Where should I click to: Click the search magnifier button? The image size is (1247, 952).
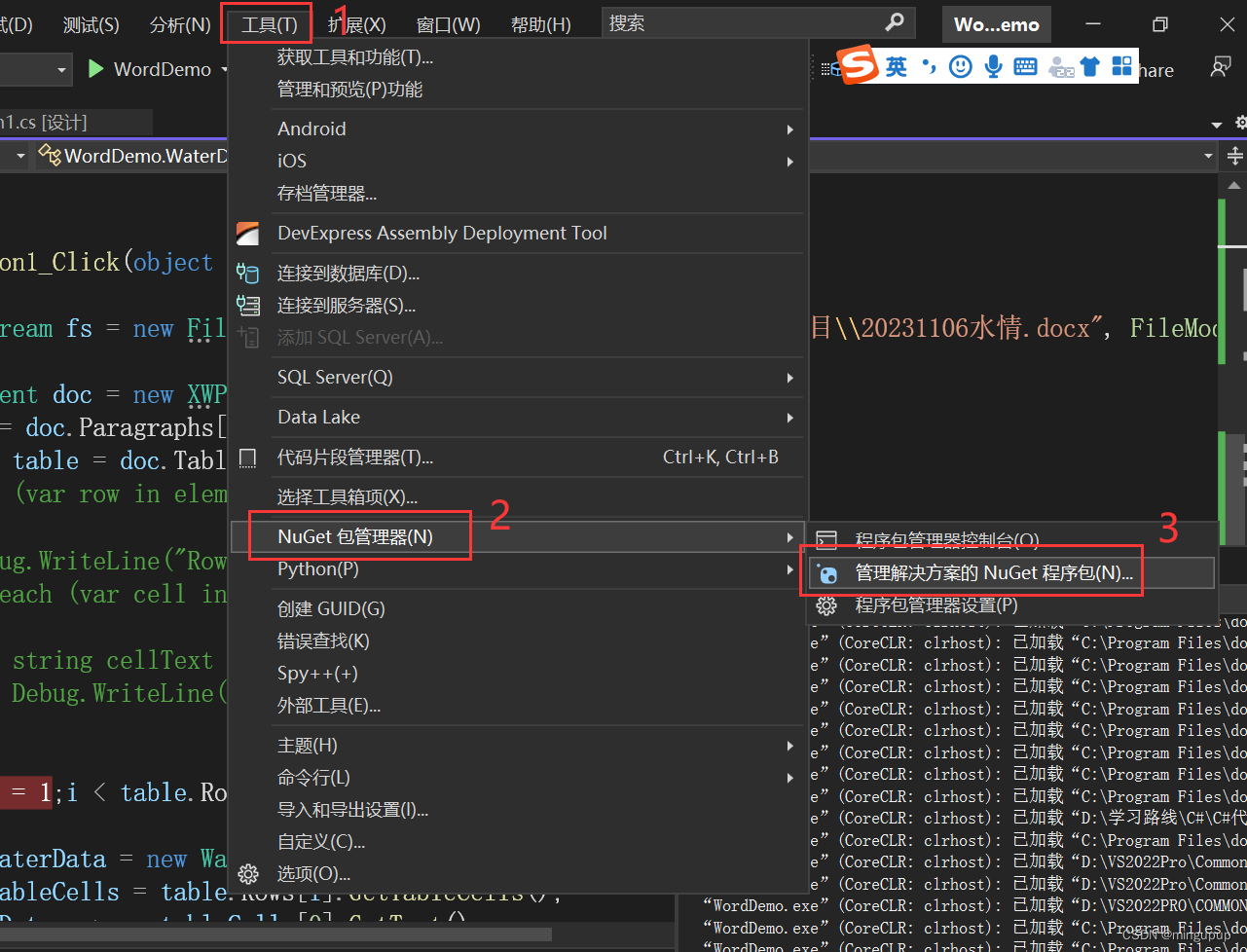click(892, 22)
